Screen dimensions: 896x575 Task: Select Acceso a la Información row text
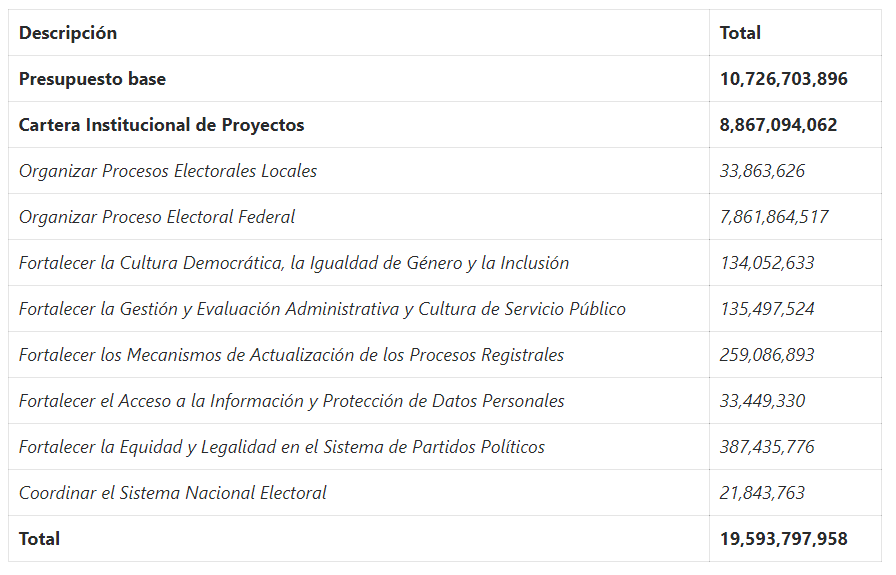click(x=291, y=401)
